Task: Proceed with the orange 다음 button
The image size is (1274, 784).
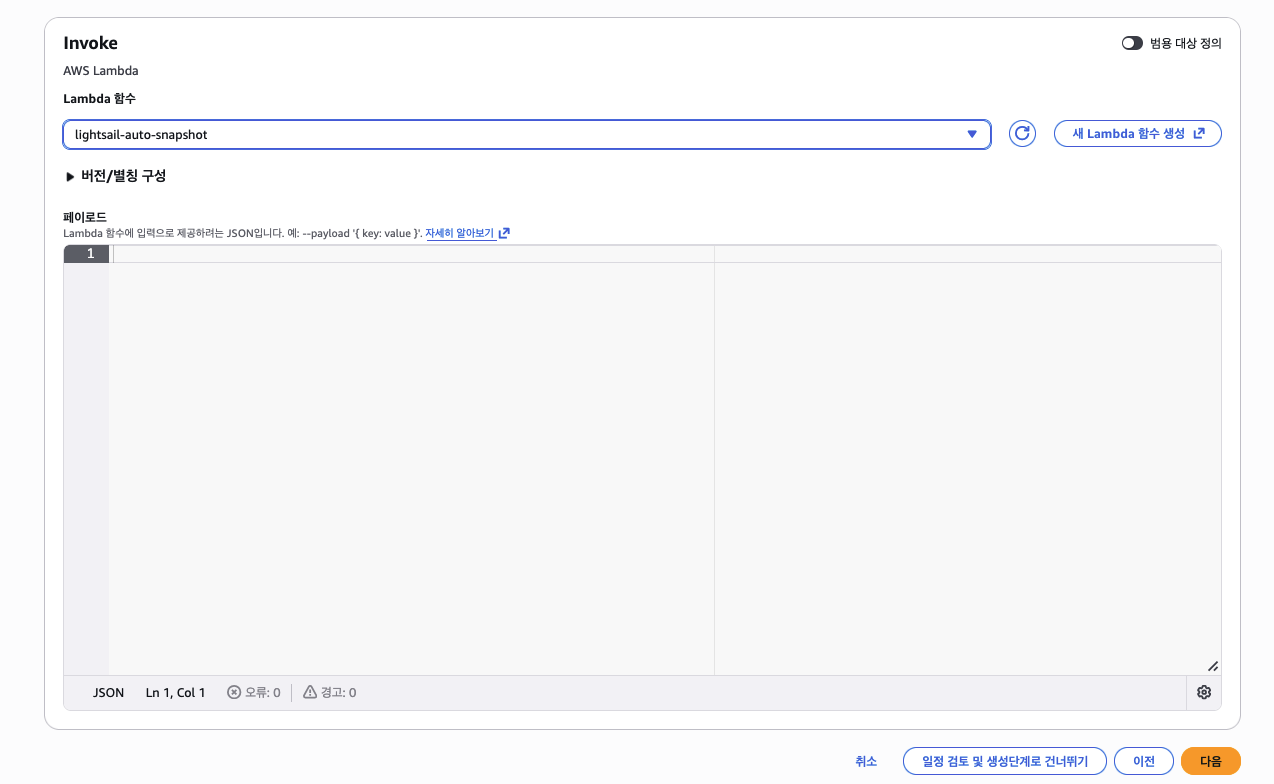Action: pos(1210,761)
